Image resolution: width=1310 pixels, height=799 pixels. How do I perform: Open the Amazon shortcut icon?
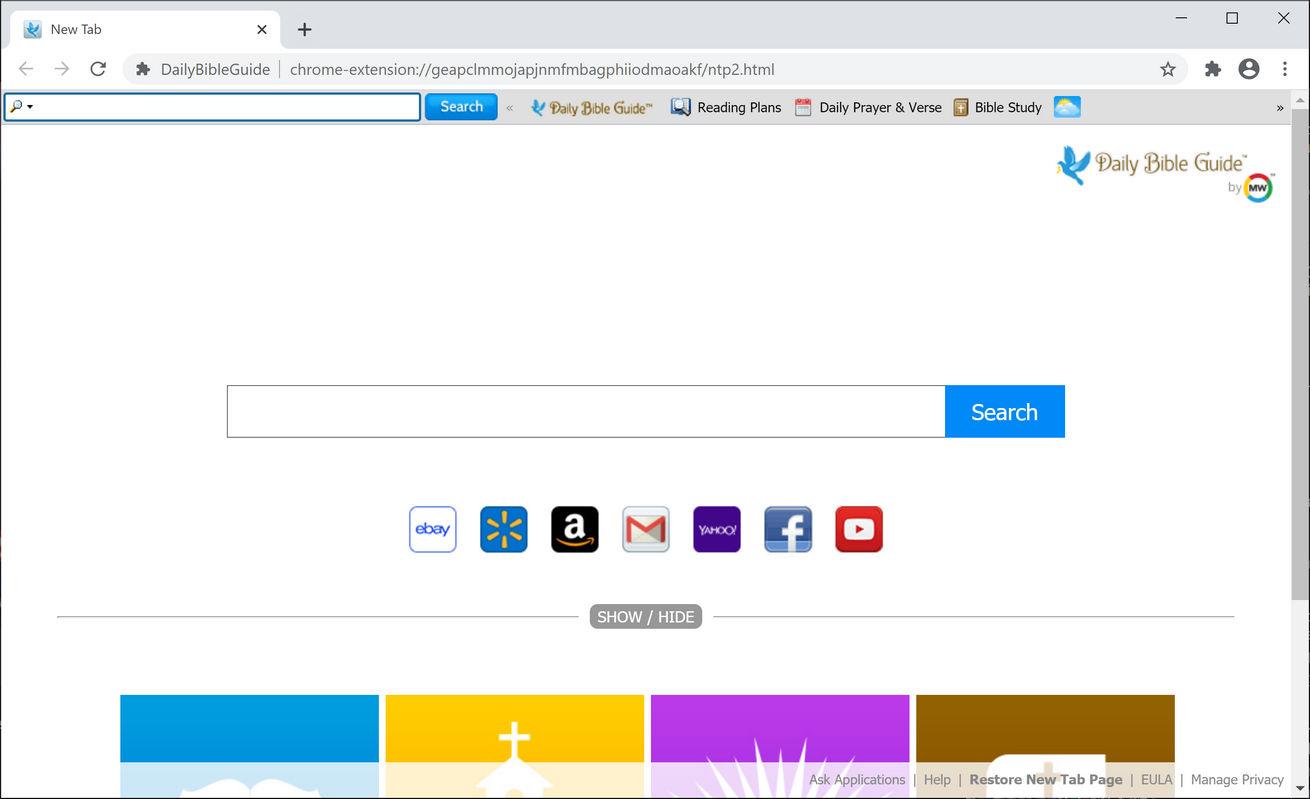(575, 529)
